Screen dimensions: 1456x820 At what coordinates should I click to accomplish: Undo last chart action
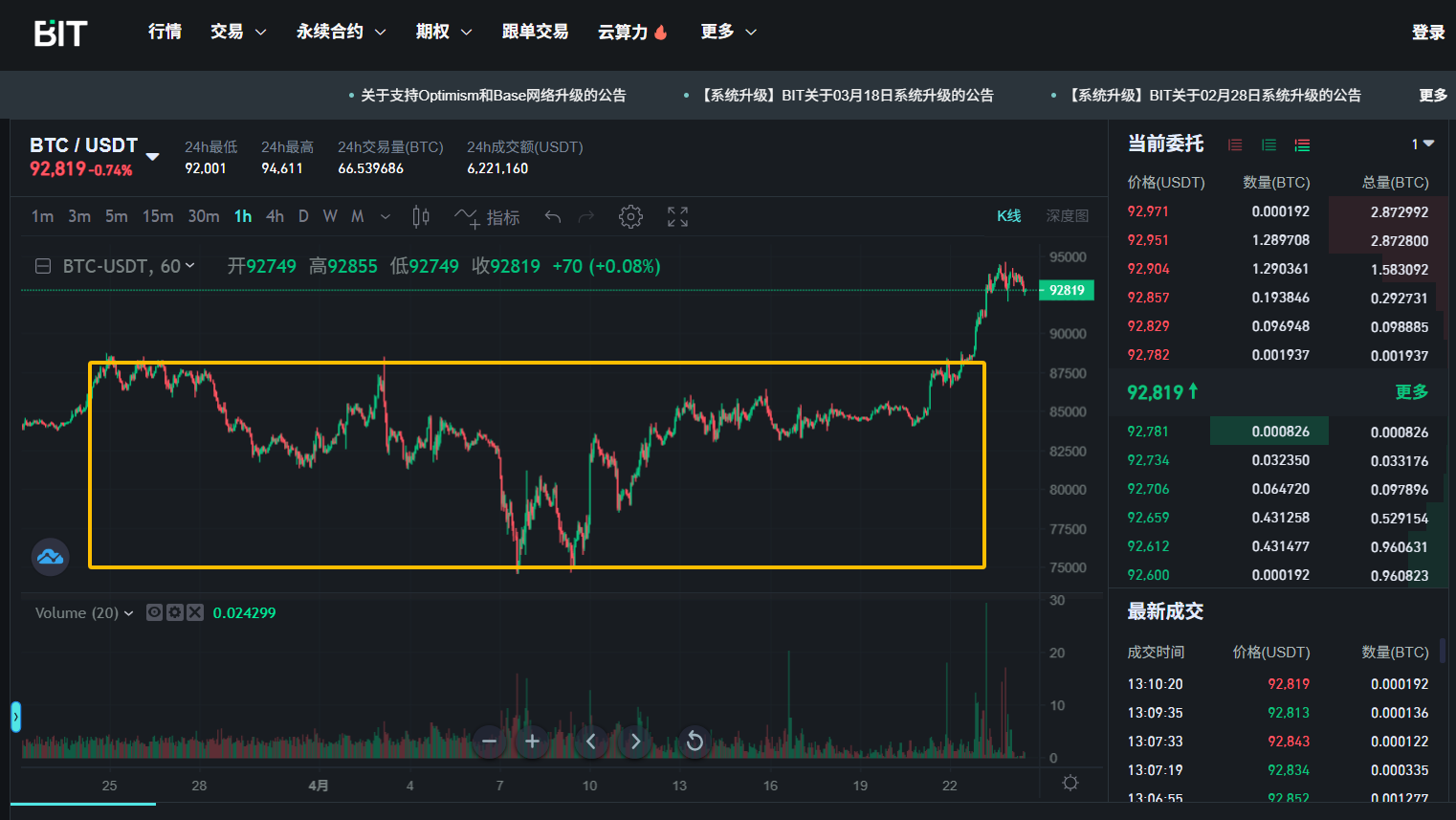click(552, 217)
